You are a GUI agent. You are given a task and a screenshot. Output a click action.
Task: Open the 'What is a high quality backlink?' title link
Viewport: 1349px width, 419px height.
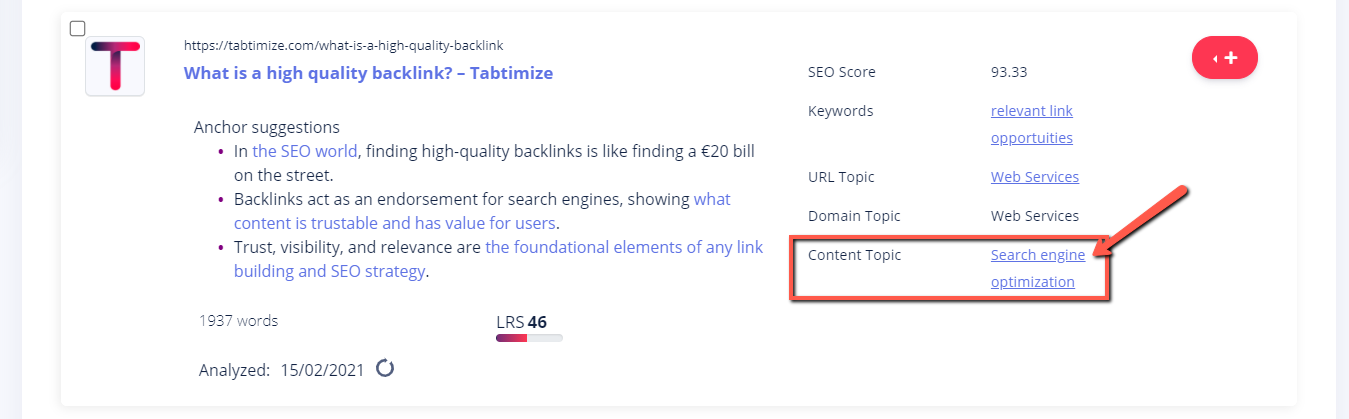pos(368,73)
